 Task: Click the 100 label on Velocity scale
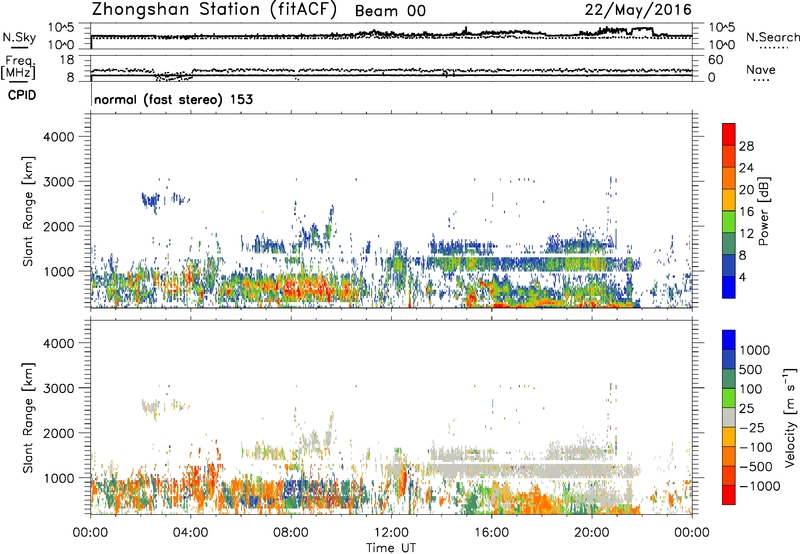pos(751,389)
